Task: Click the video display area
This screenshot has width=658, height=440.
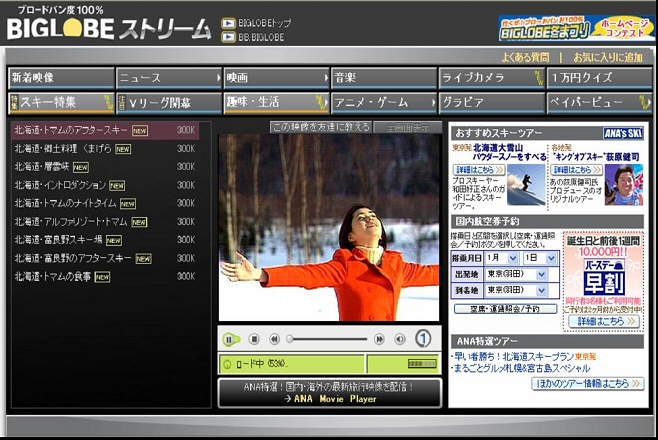Action: click(329, 228)
